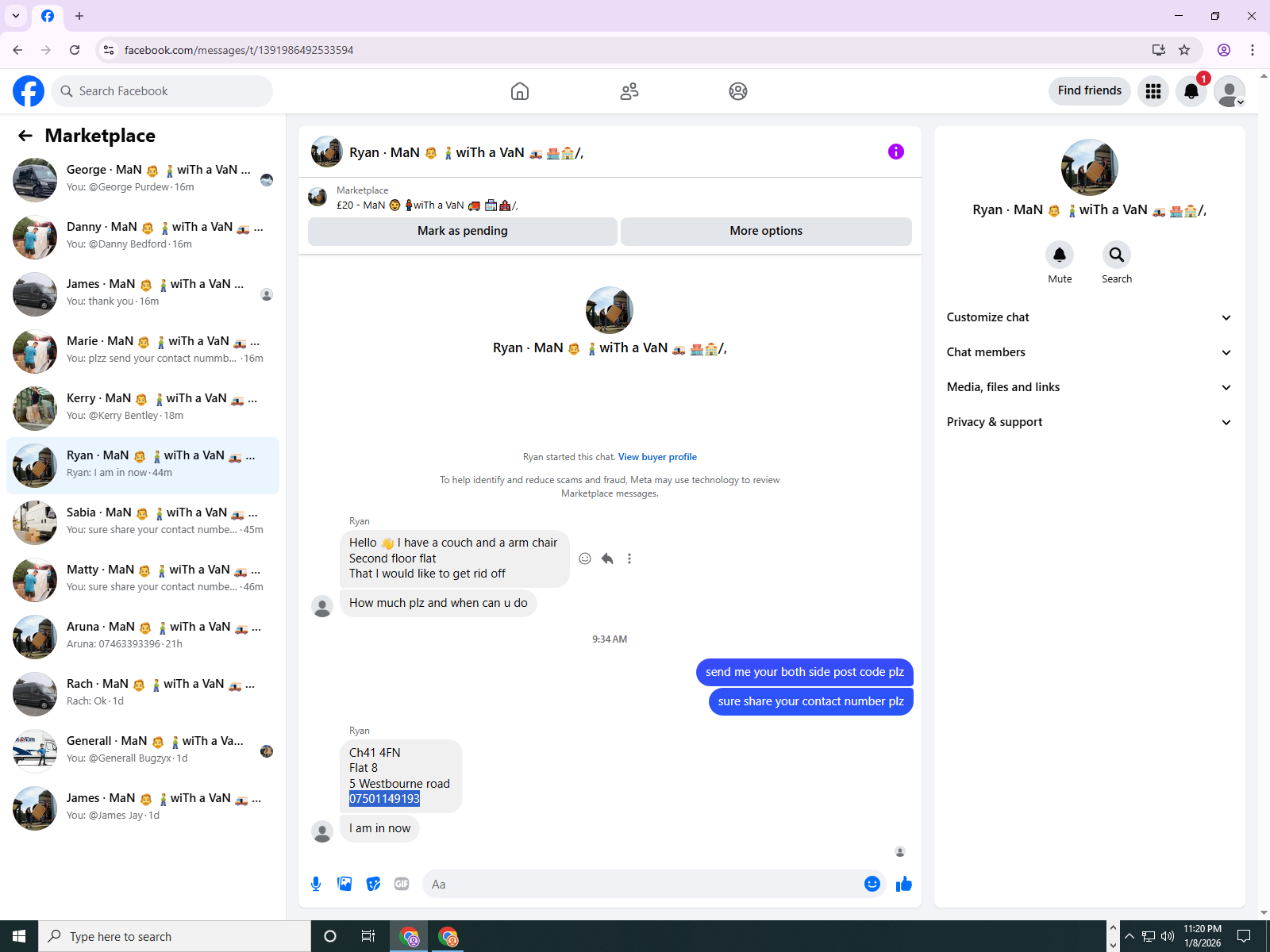Open the Groups icon in top navigation
Image resolution: width=1270 pixels, height=952 pixels.
738,91
